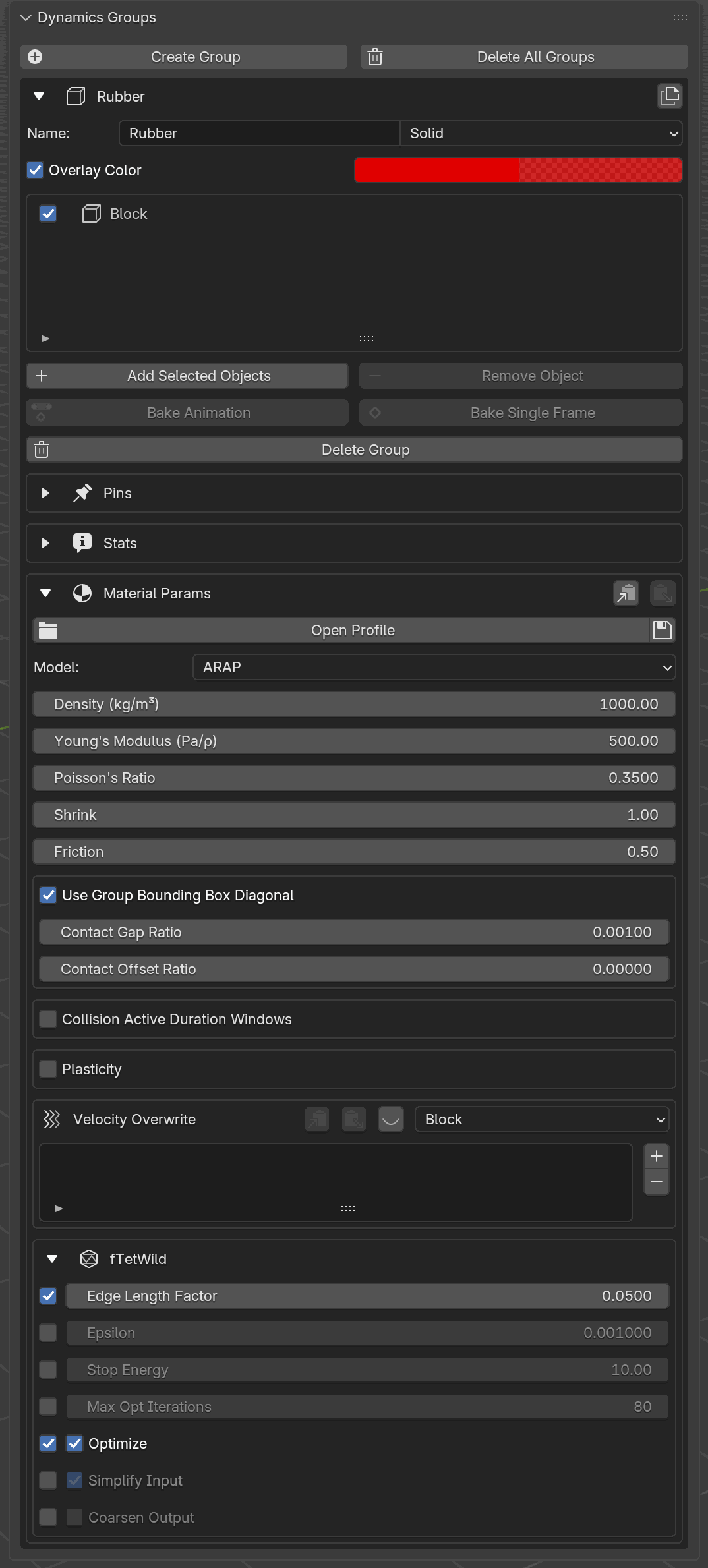Click the trash icon on Delete All Groups
This screenshot has height=1568, width=708.
(375, 57)
